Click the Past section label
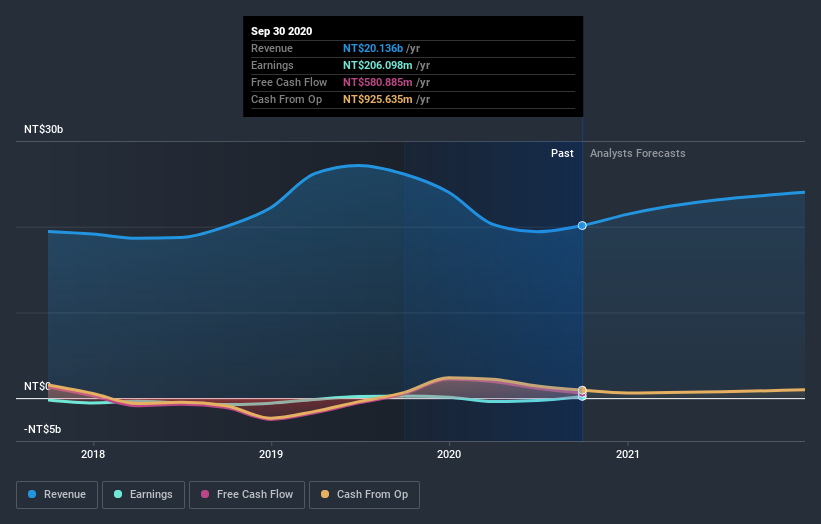Screen dimensions: 821x524 [562, 153]
